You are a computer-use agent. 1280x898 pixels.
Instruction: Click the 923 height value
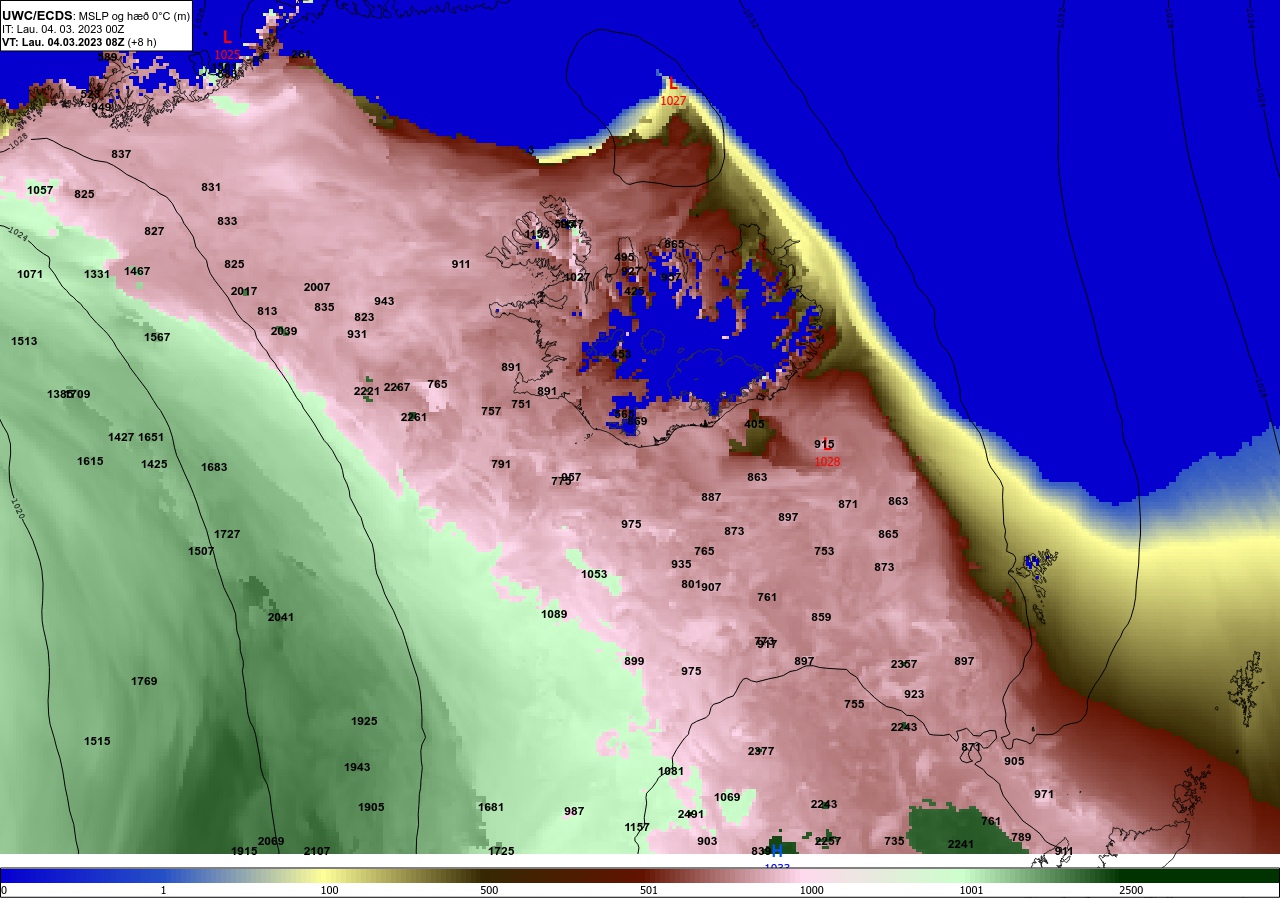[x=914, y=694]
